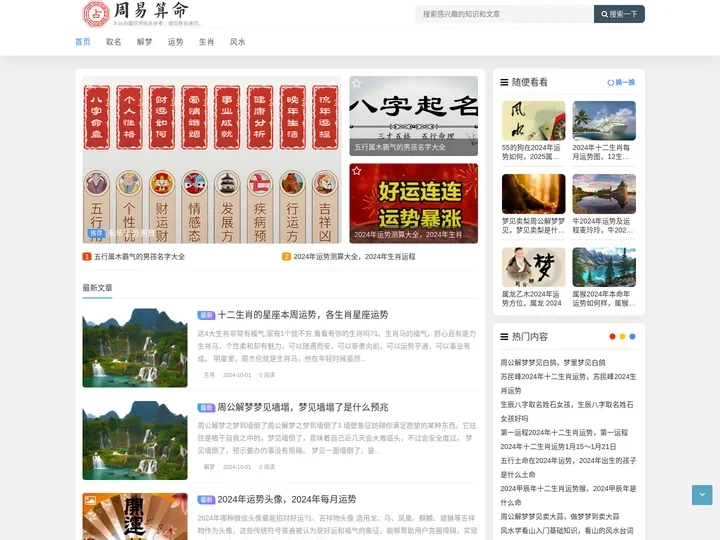Open the 好运连连 运势暴涨 banner
This screenshot has height=540, width=720.
point(413,203)
